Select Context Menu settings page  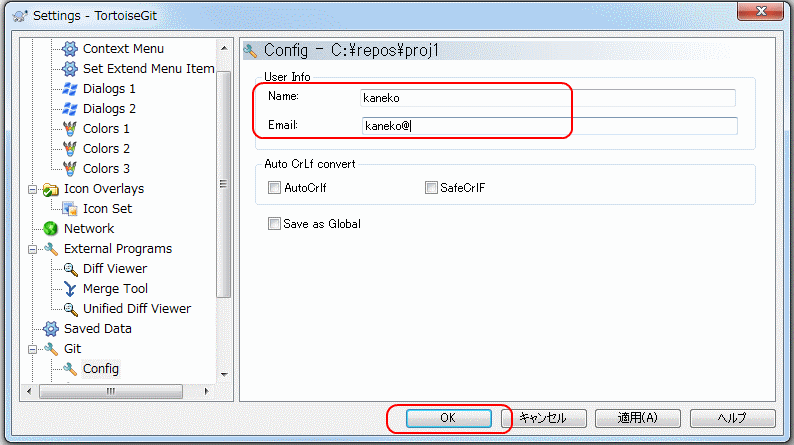pos(123,49)
